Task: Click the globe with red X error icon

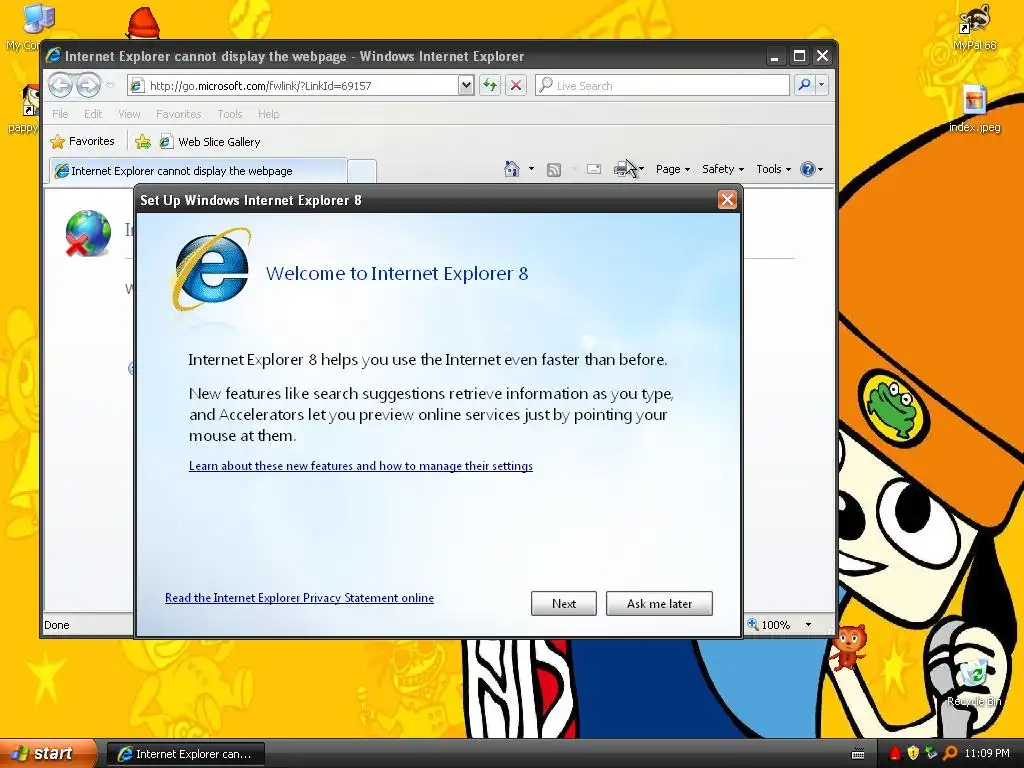Action: (88, 233)
